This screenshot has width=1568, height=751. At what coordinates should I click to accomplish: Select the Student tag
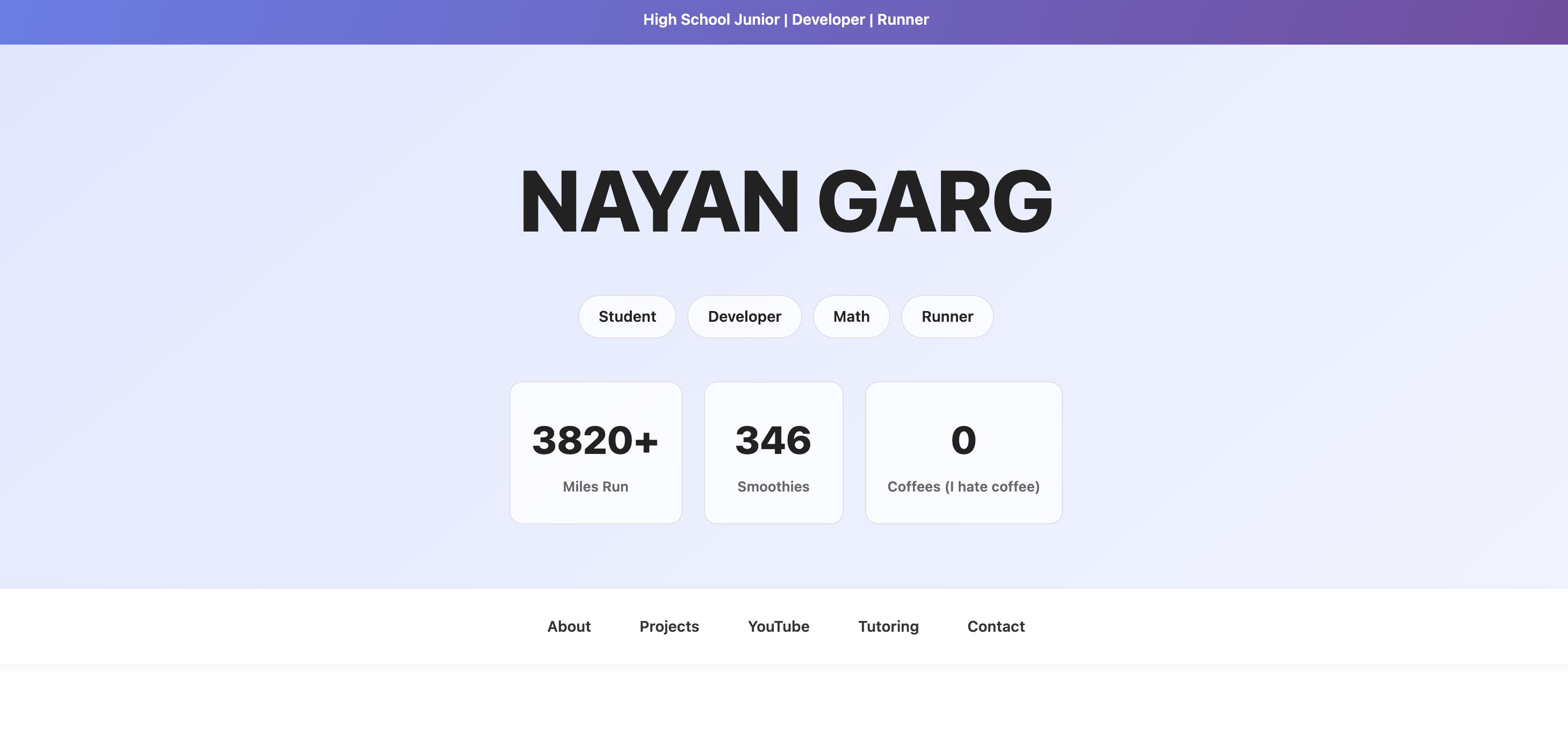click(627, 316)
